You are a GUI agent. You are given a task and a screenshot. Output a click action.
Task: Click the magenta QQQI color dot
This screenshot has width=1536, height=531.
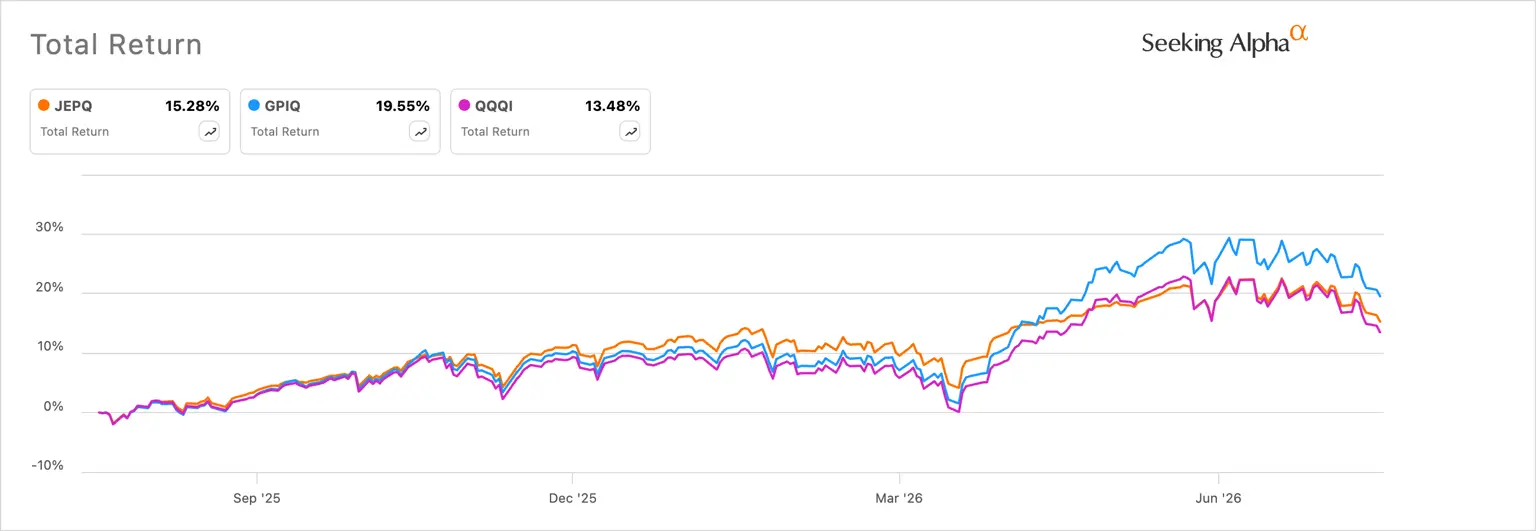coord(464,105)
